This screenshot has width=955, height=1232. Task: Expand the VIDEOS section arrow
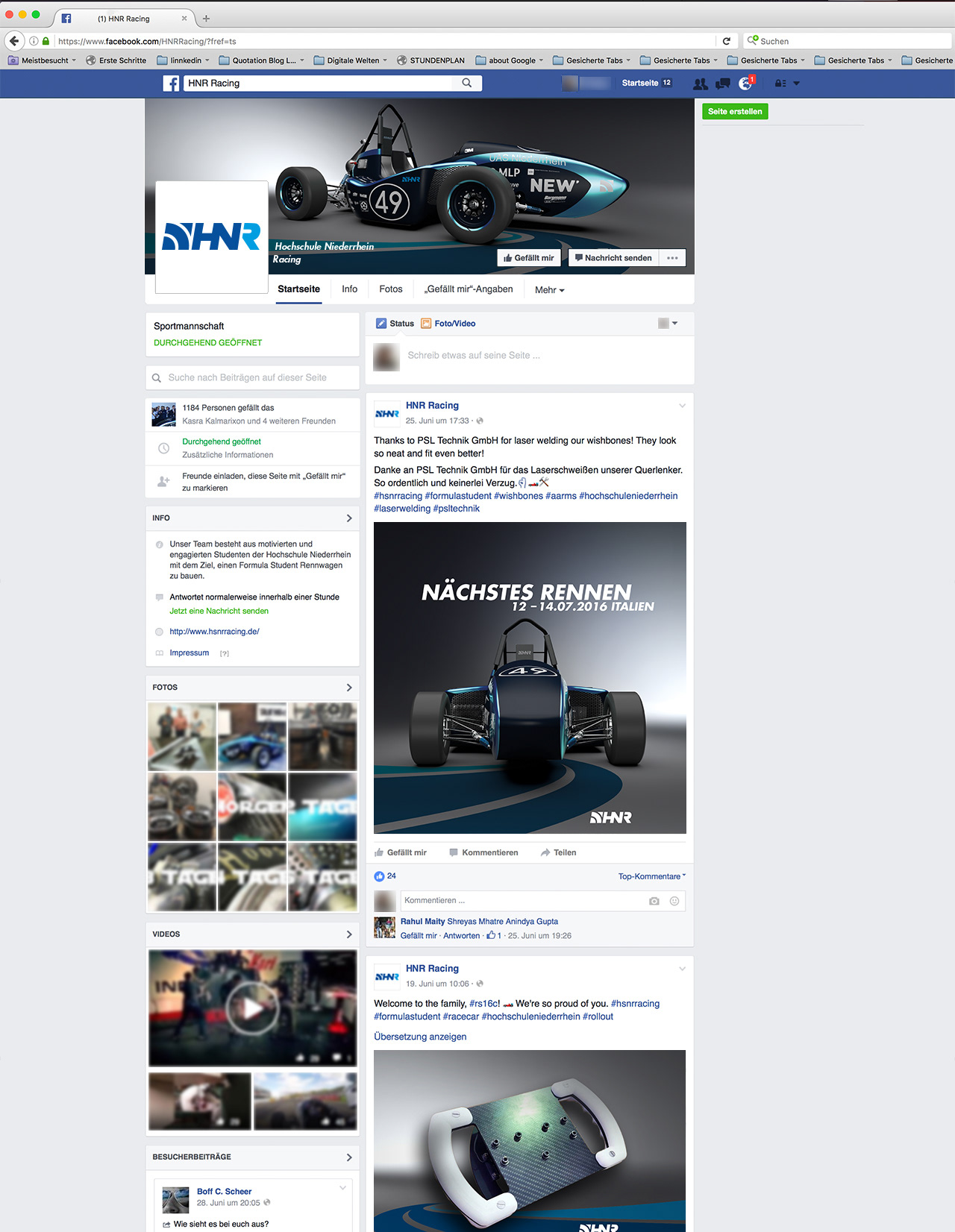[349, 934]
